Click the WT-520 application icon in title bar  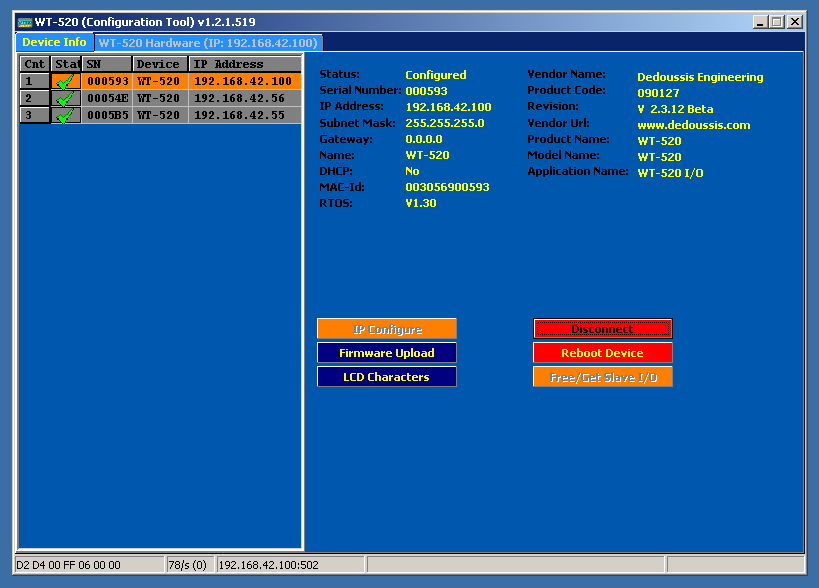point(25,22)
